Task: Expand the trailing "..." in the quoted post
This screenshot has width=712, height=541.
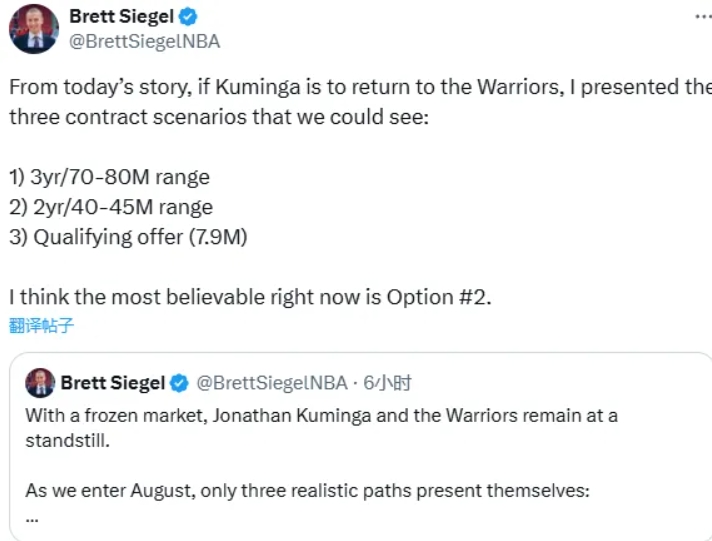Action: 33,517
